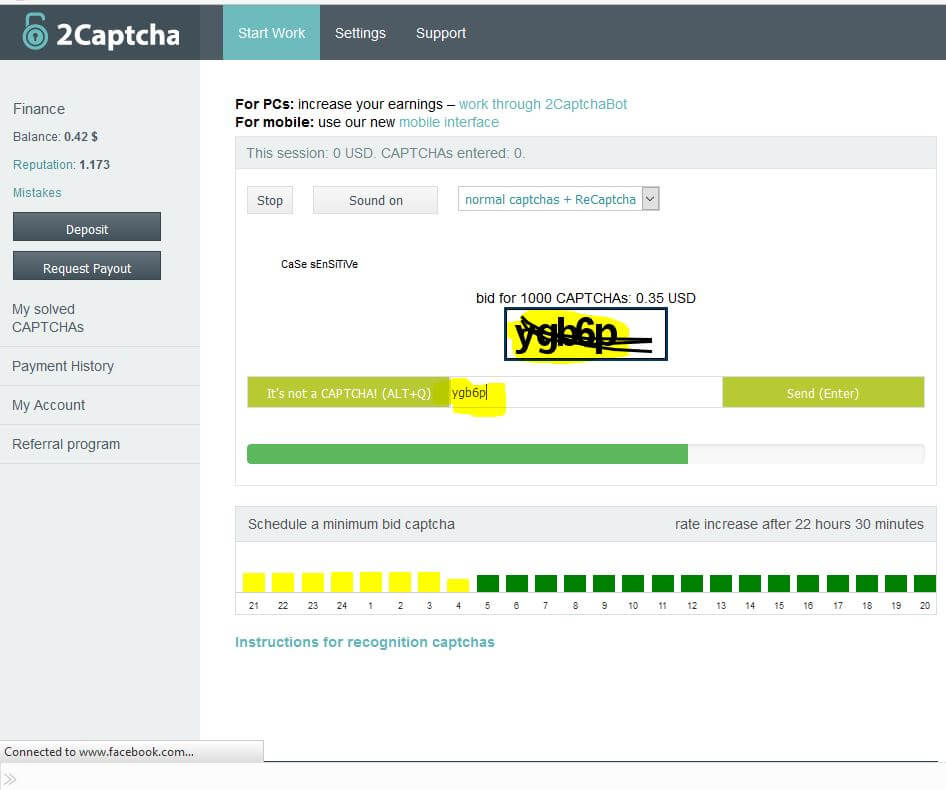
Task: Click the green session progress bar
Action: [467, 454]
